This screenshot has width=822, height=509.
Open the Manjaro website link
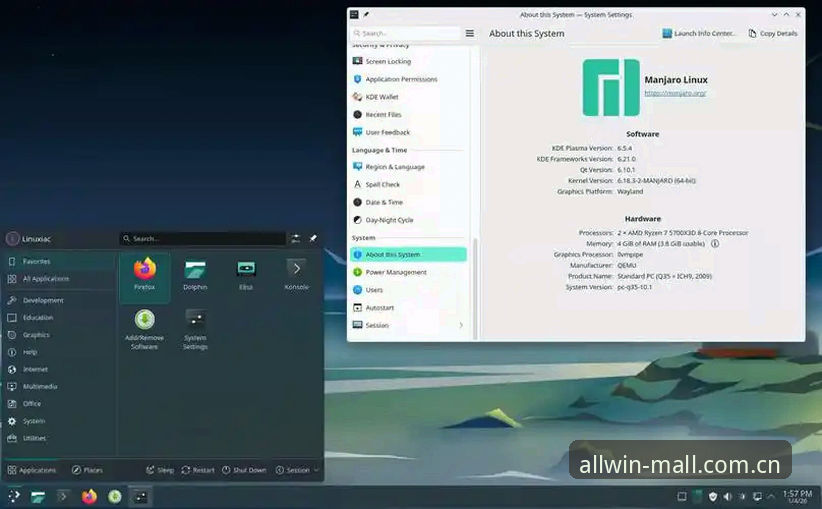[x=675, y=93]
